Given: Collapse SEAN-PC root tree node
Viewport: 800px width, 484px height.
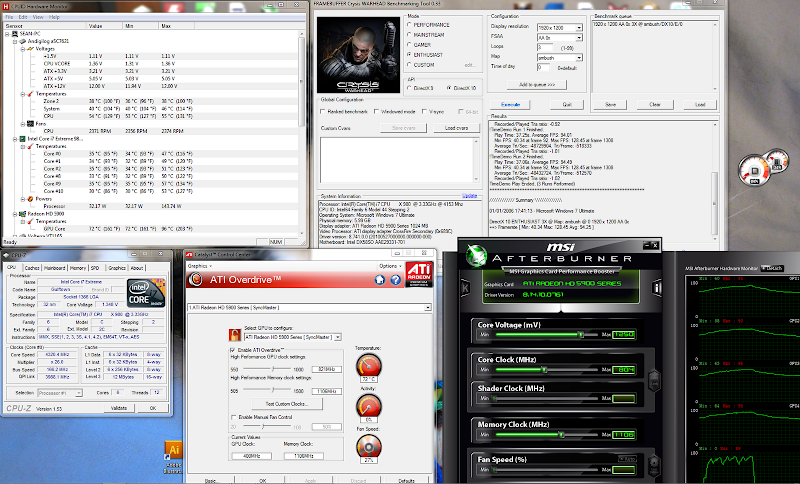Looking at the screenshot, I should point(7,34).
